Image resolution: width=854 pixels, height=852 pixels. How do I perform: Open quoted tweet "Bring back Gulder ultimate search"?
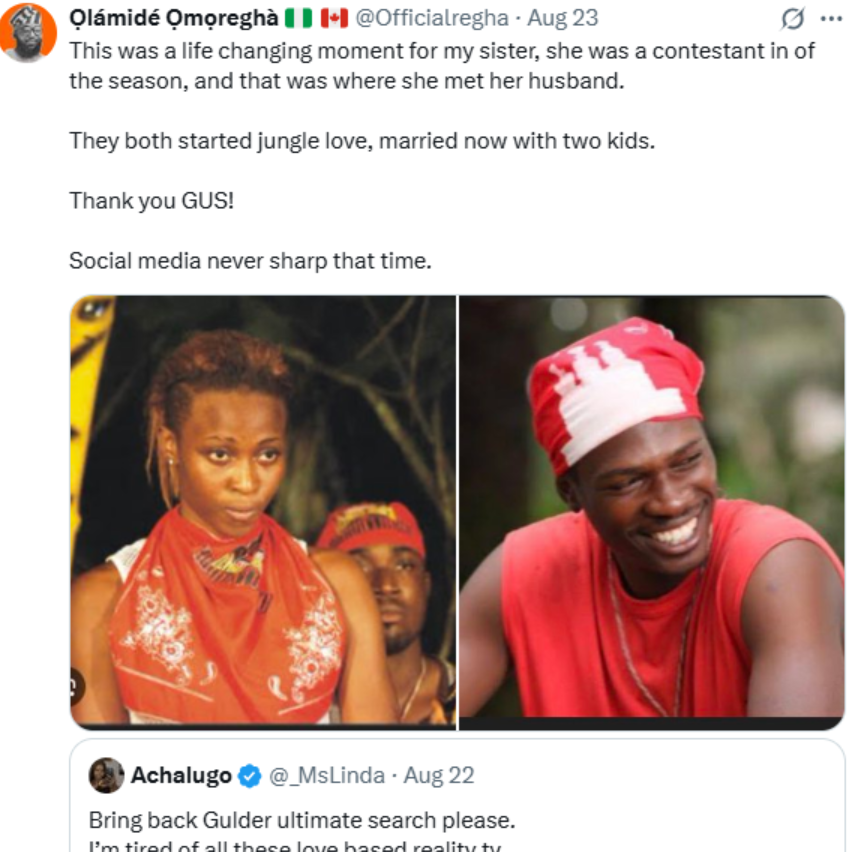point(302,821)
